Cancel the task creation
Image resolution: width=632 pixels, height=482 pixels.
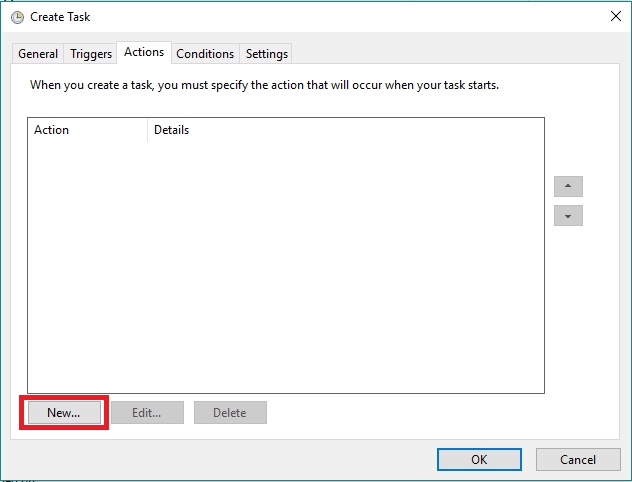point(578,459)
